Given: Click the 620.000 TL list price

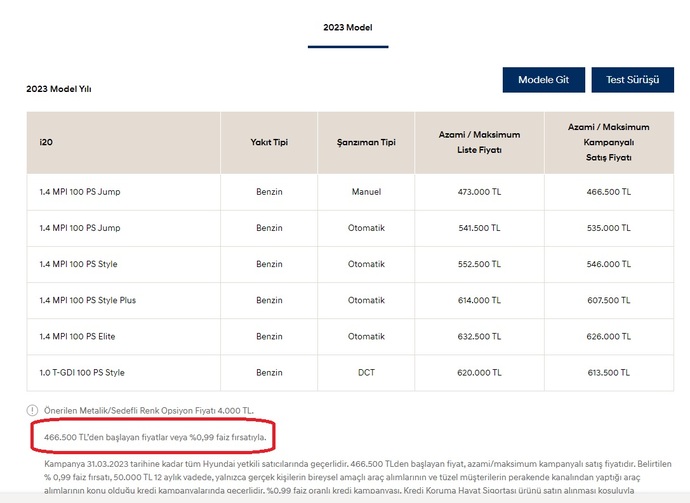Looking at the screenshot, I should pos(479,372).
